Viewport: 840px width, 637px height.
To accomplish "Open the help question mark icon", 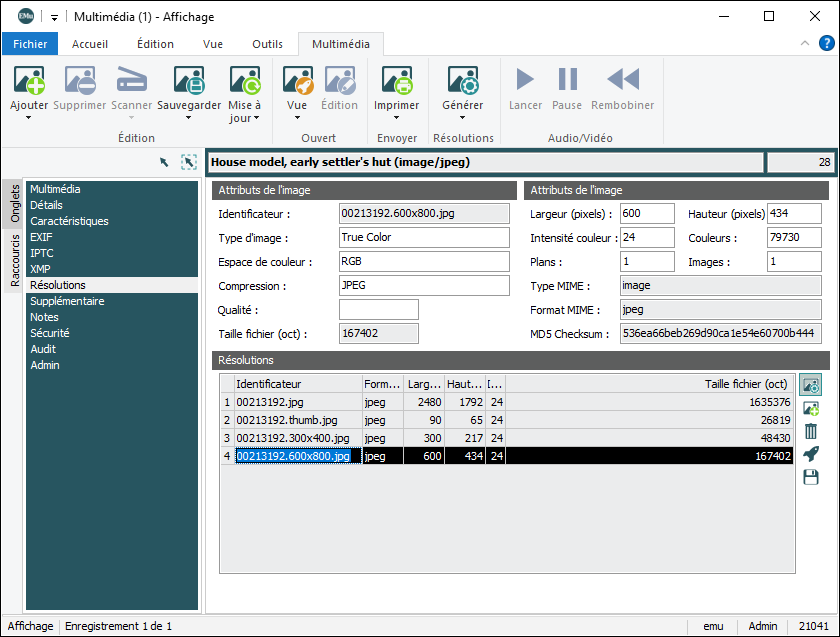I will coord(826,43).
